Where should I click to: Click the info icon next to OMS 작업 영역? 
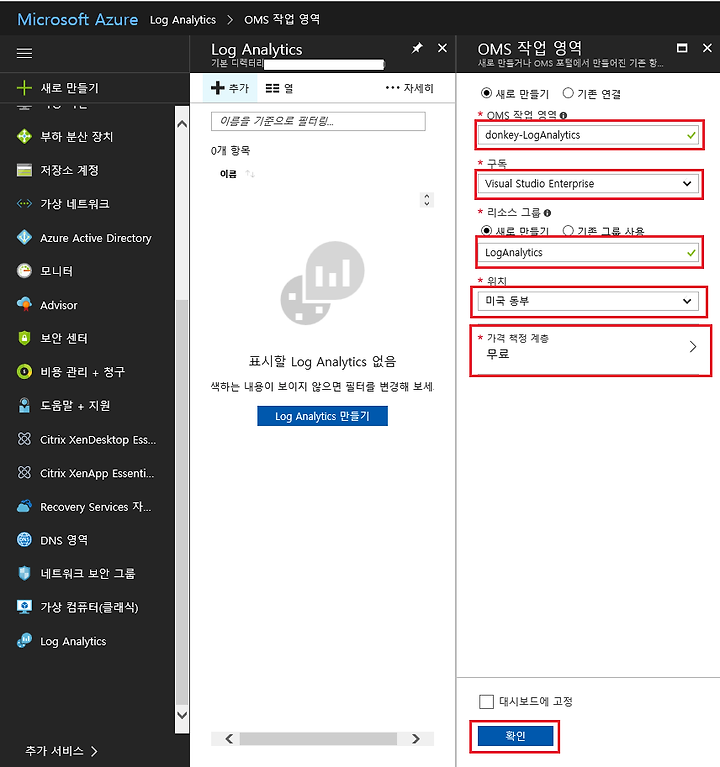pos(563,115)
